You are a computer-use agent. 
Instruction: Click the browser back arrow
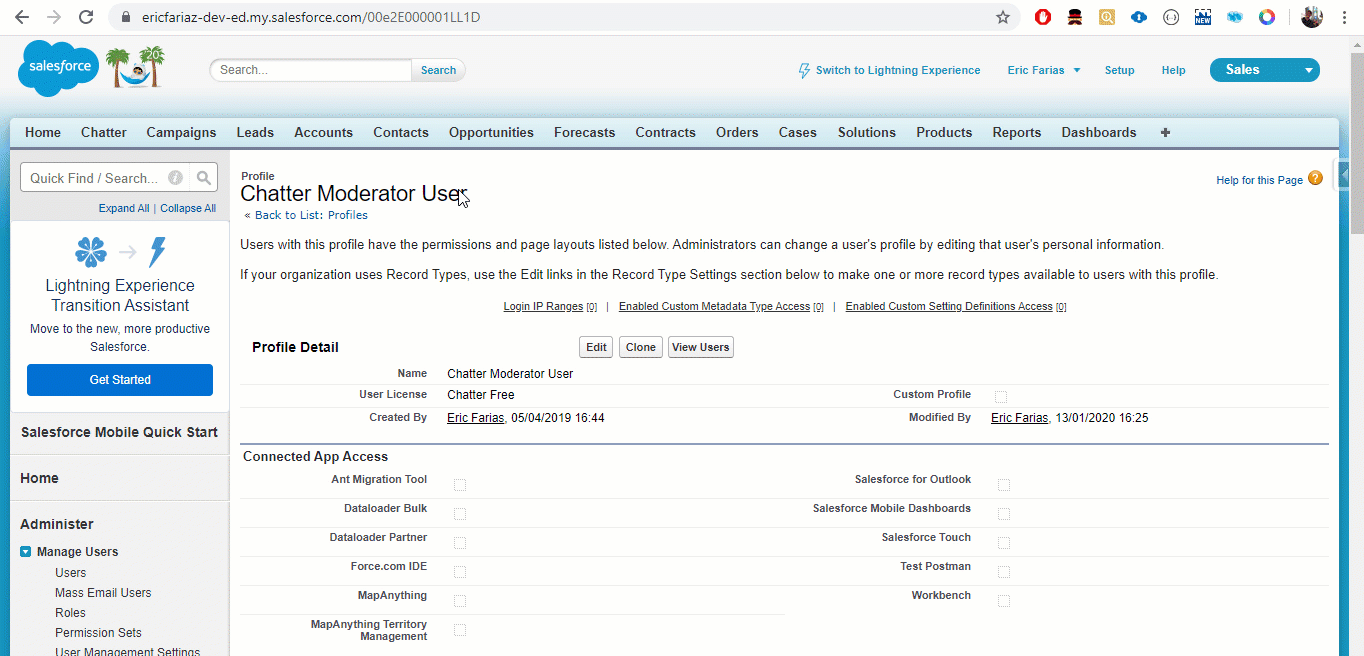click(21, 17)
